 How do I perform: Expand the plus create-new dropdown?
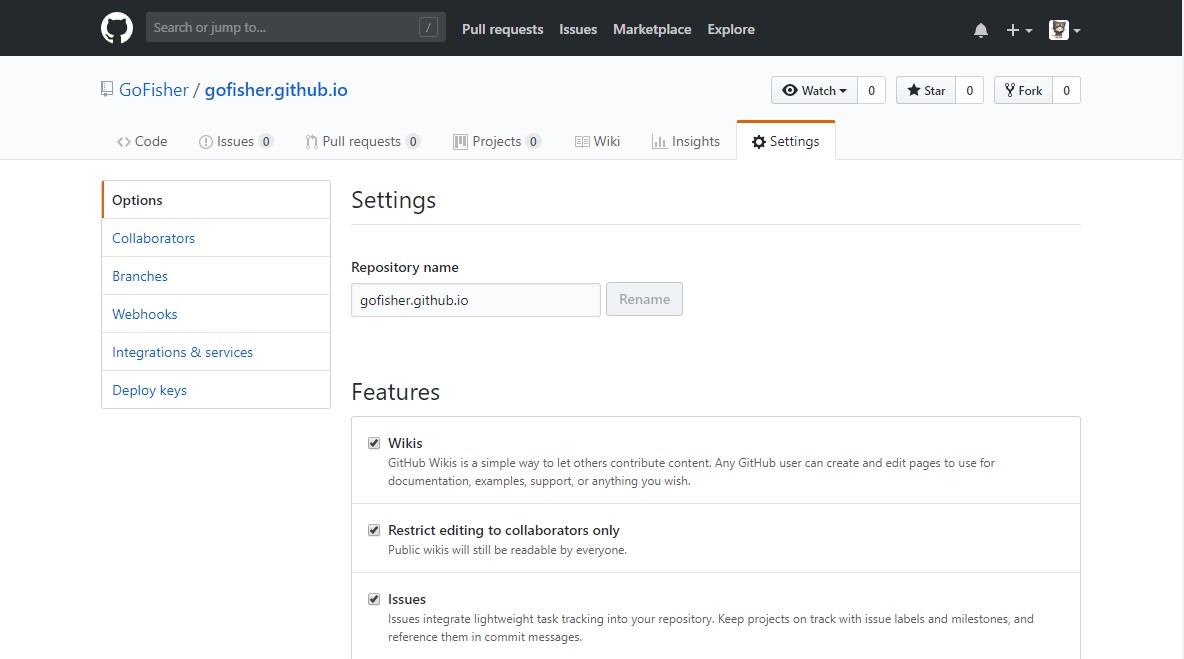[1019, 30]
